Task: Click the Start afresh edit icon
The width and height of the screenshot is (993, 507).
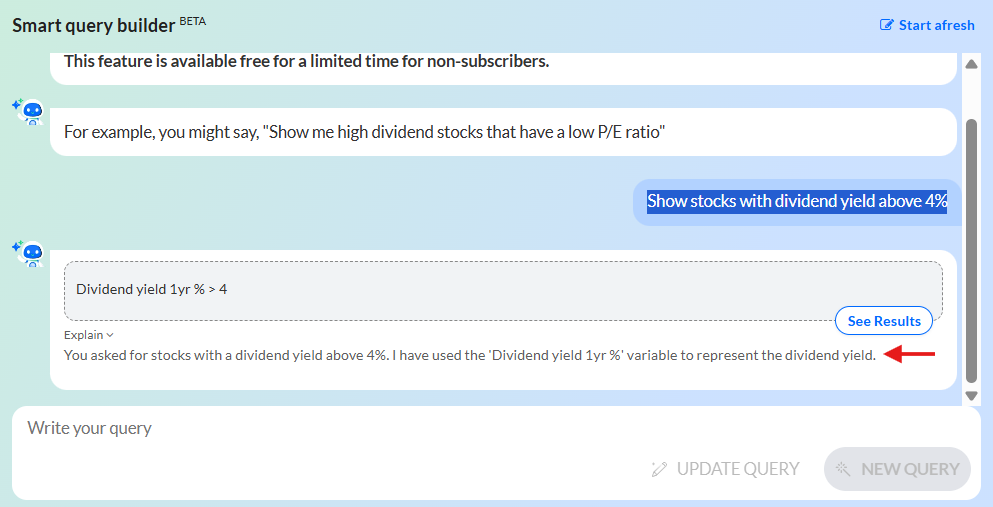Action: point(887,25)
